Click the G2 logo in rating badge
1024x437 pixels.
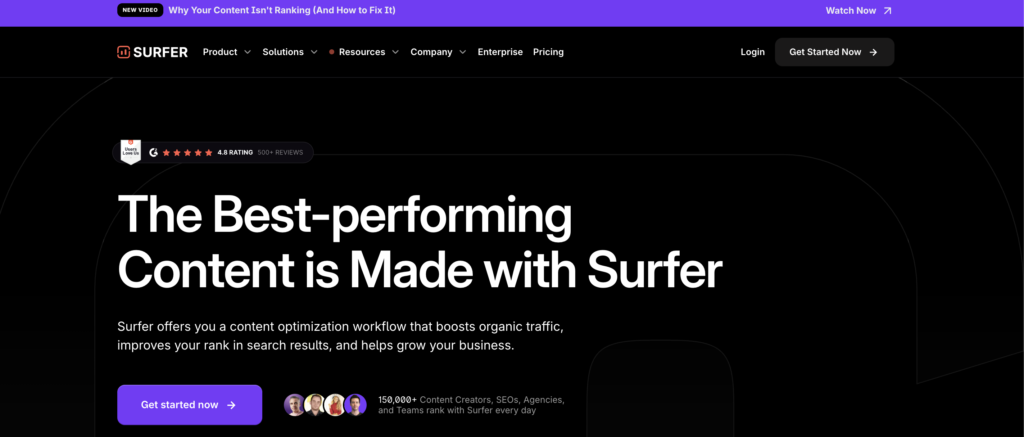pyautogui.click(x=153, y=152)
